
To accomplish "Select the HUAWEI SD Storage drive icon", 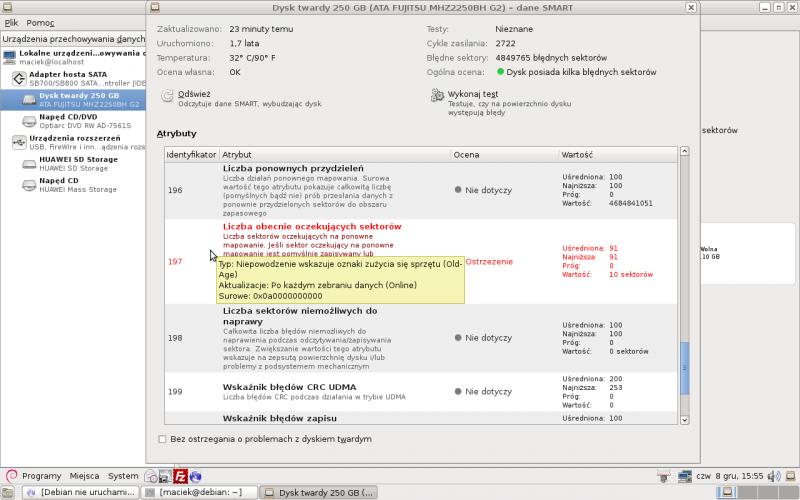I will click(29, 163).
